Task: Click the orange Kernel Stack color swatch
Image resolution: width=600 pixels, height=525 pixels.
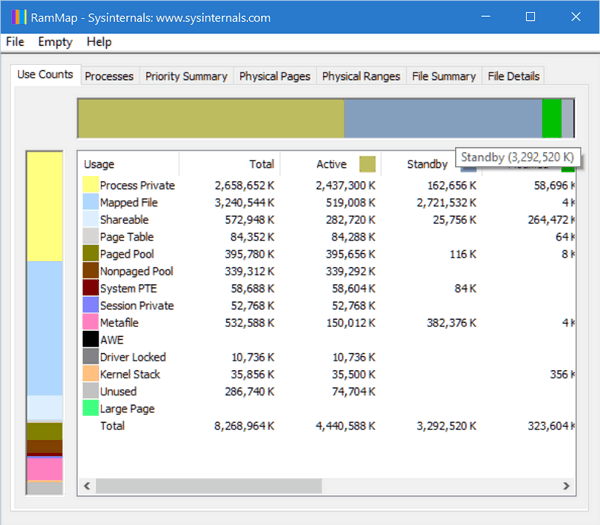Action: click(x=91, y=374)
